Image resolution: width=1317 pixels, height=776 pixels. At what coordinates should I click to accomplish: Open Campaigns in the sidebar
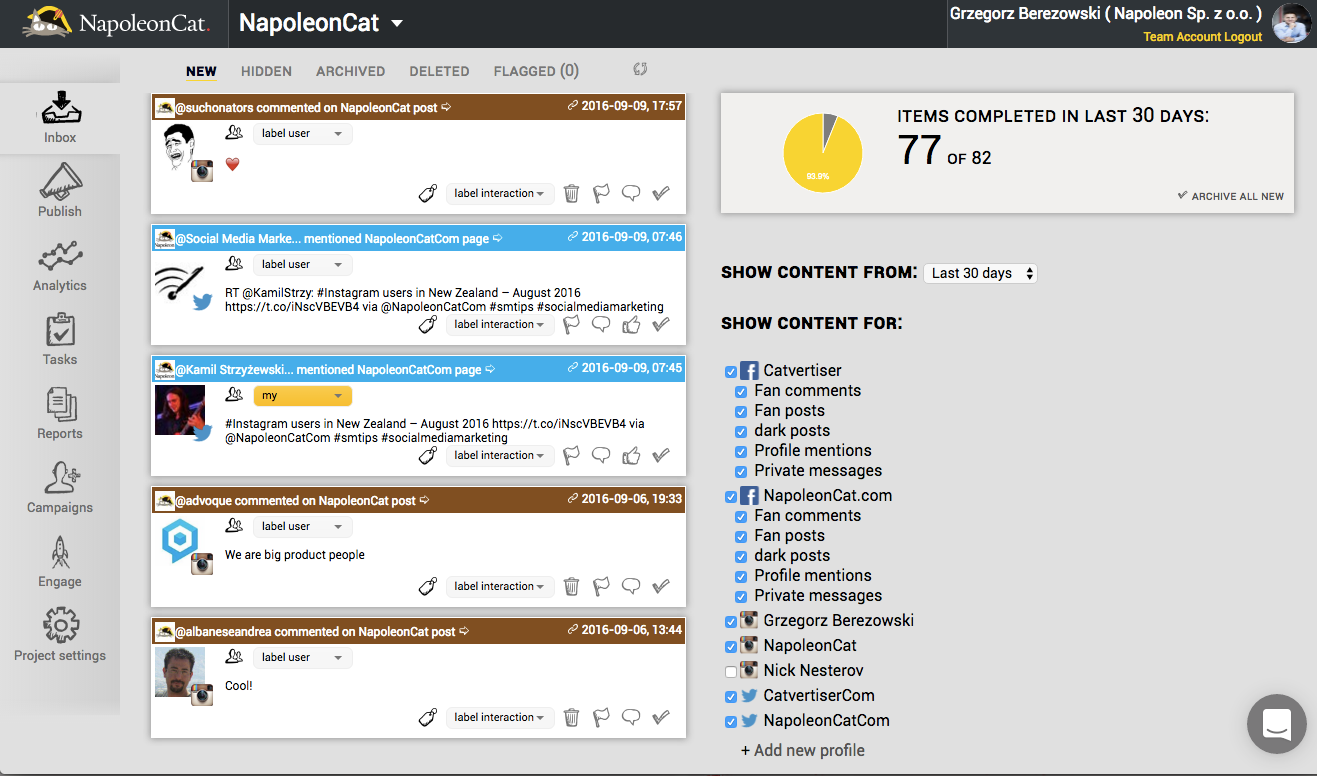[60, 488]
